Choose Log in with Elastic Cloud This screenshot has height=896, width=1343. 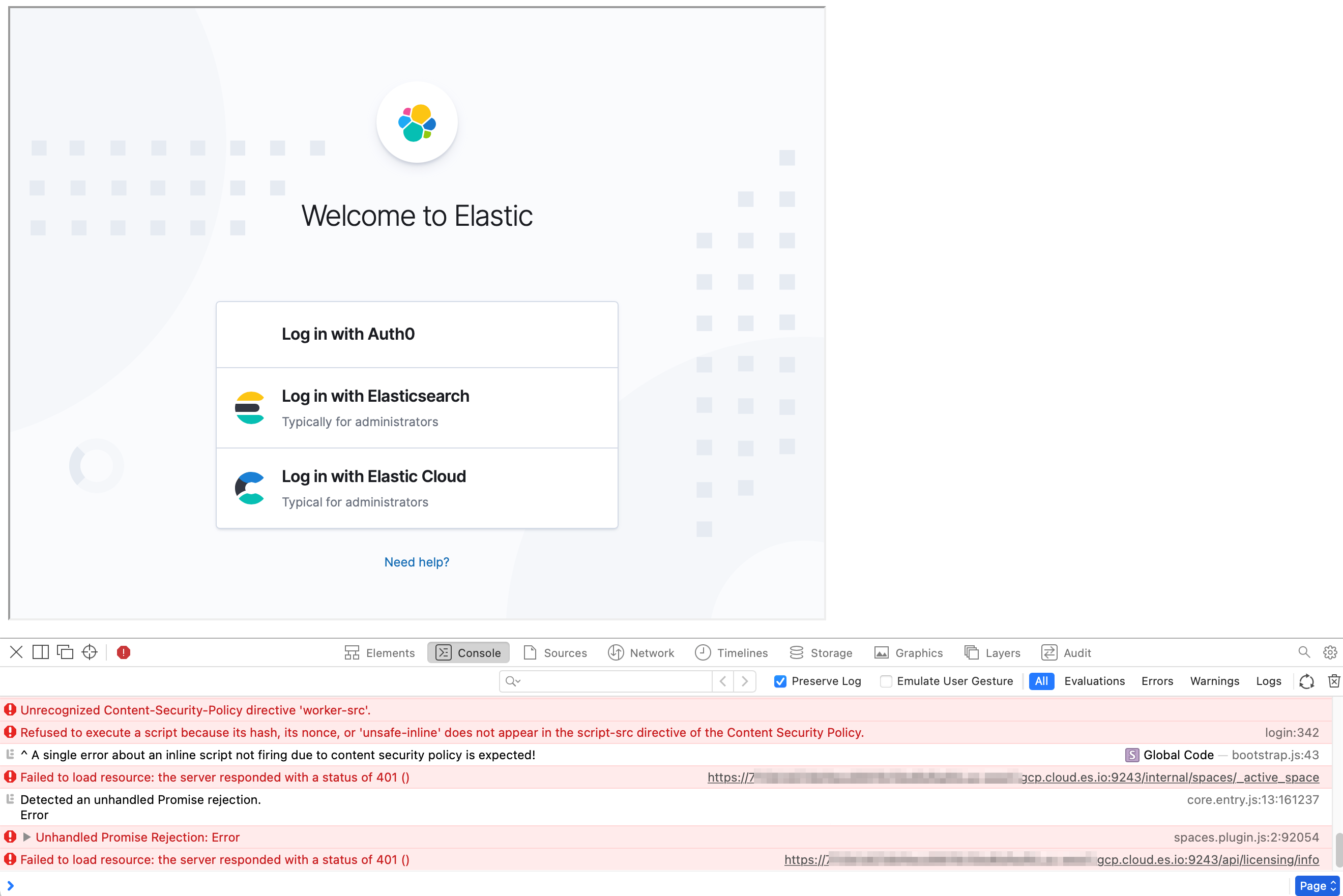(417, 489)
